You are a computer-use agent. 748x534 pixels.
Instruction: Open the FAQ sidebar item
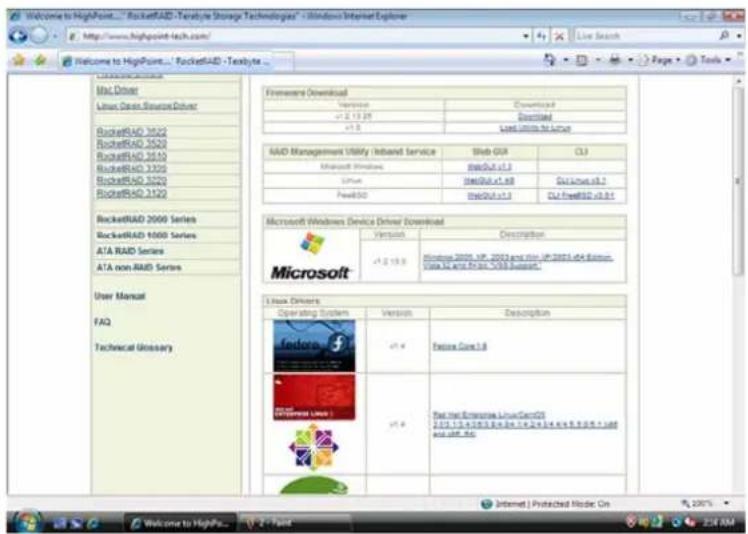point(102,322)
